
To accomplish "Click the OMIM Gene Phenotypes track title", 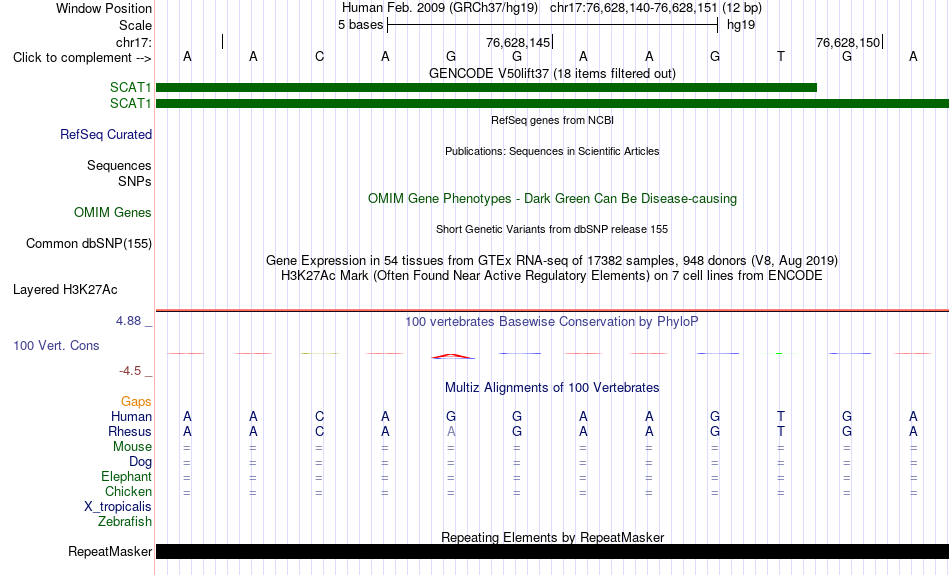I will click(553, 199).
